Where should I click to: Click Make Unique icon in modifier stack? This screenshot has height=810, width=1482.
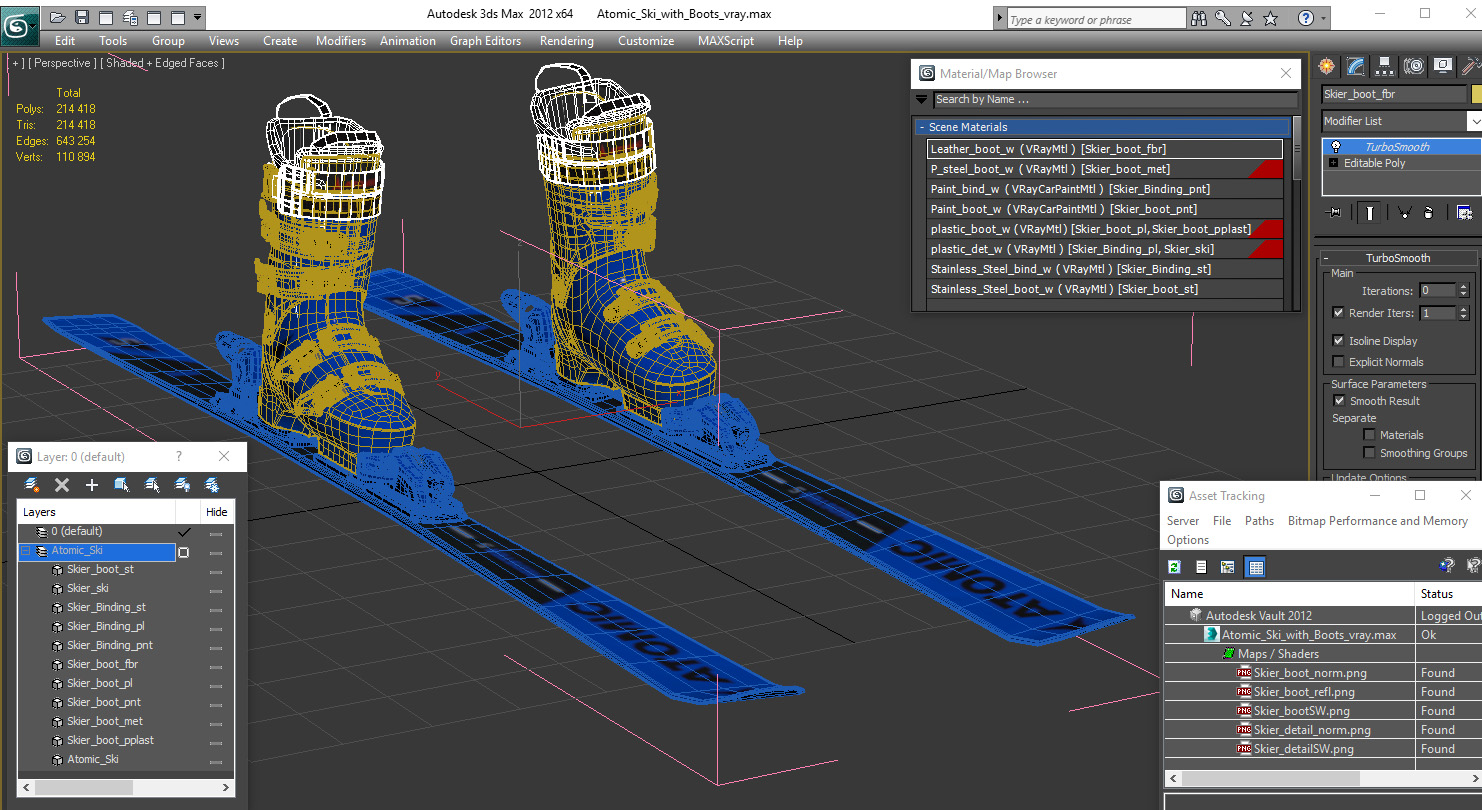pyautogui.click(x=1404, y=212)
